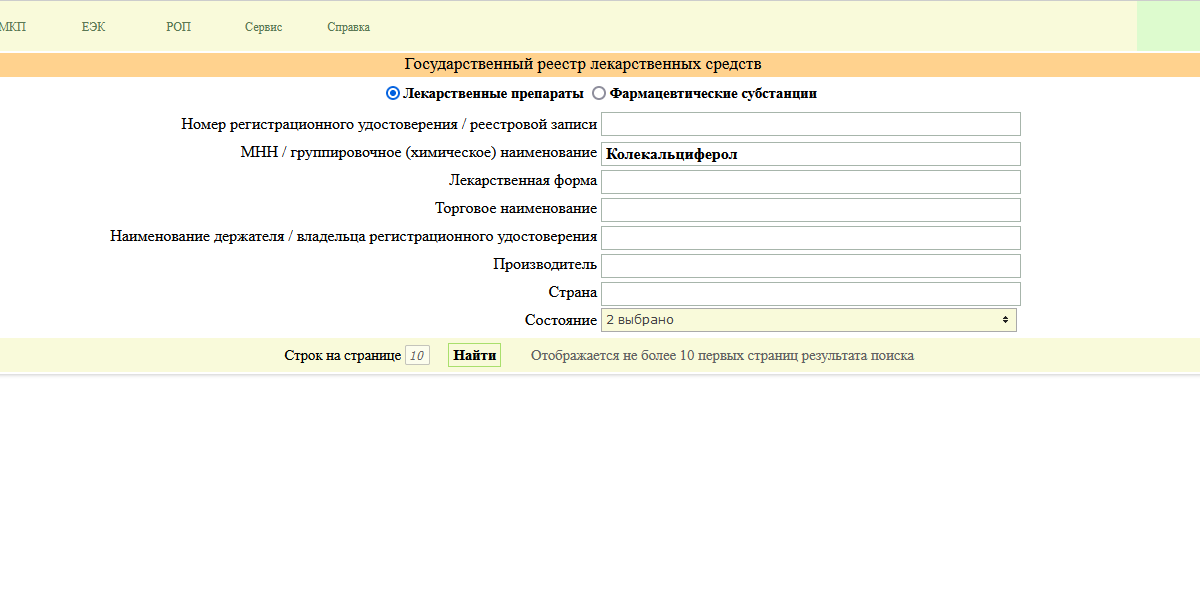Click the Строк на странице number box
The width and height of the screenshot is (1200, 600).
pyautogui.click(x=417, y=356)
